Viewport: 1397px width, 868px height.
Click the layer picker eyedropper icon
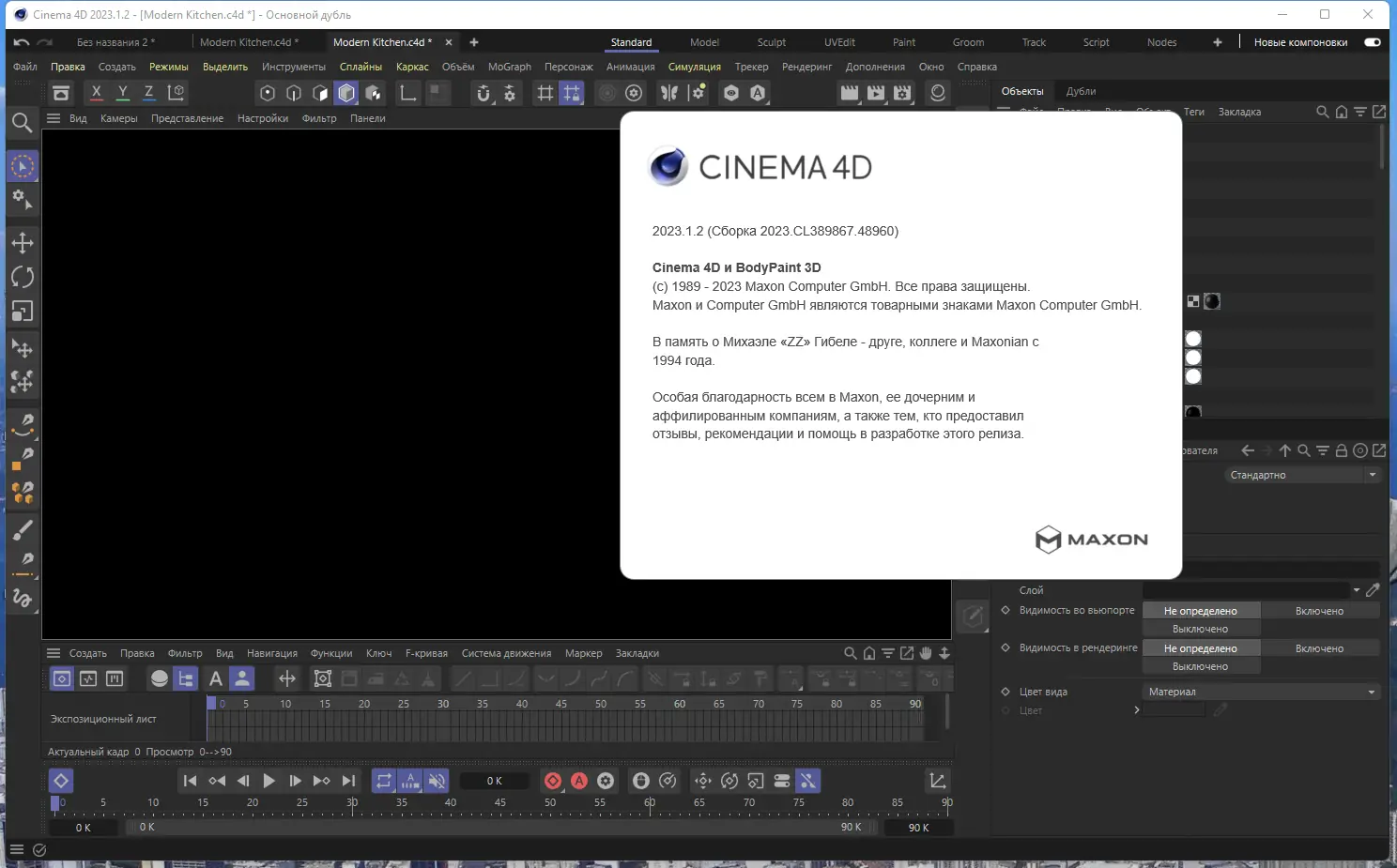1373,590
